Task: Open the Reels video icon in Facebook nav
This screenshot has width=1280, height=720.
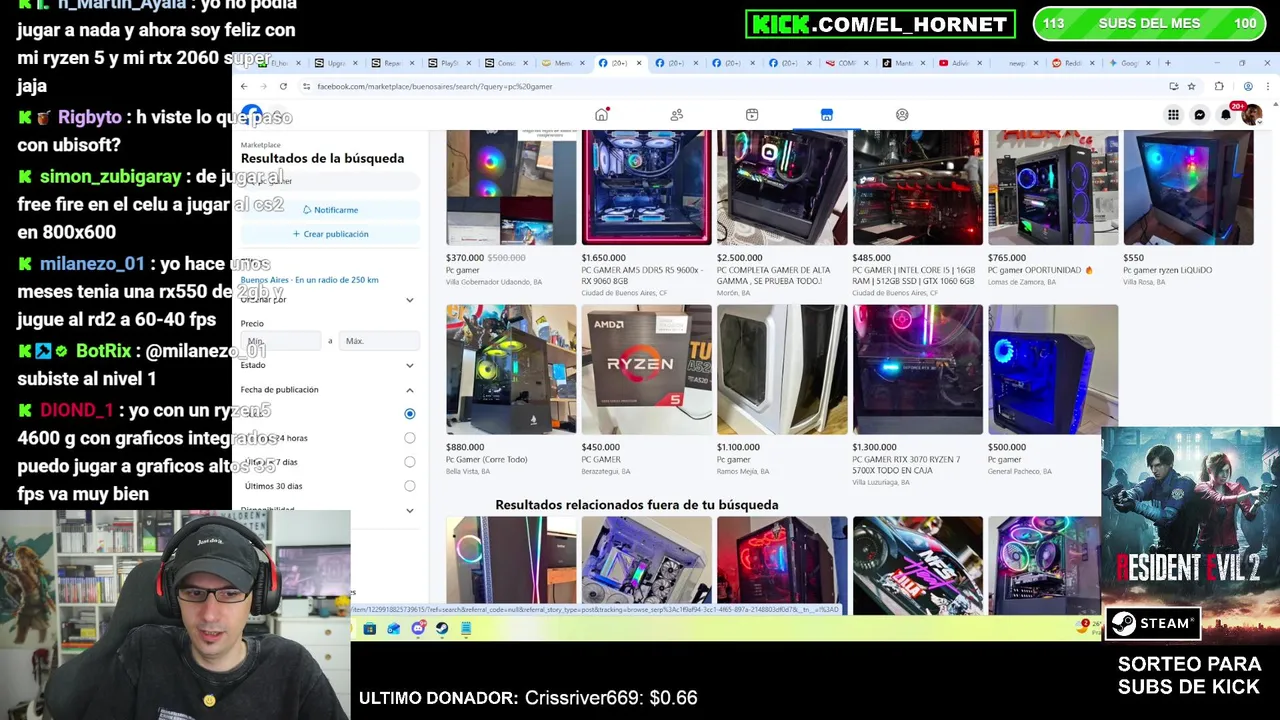Action: [752, 115]
